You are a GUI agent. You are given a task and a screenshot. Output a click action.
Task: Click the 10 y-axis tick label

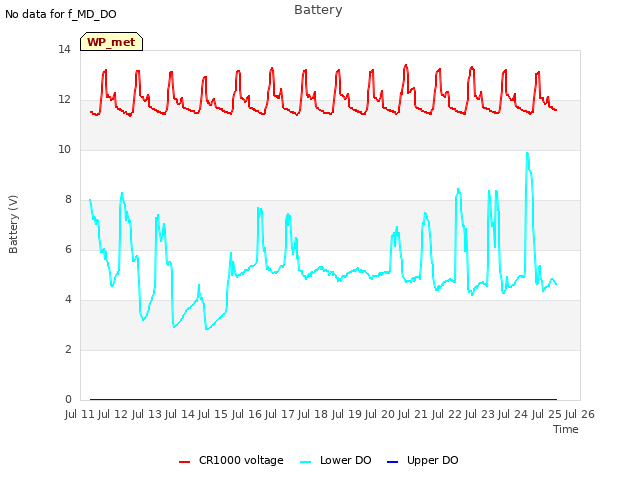click(x=64, y=150)
